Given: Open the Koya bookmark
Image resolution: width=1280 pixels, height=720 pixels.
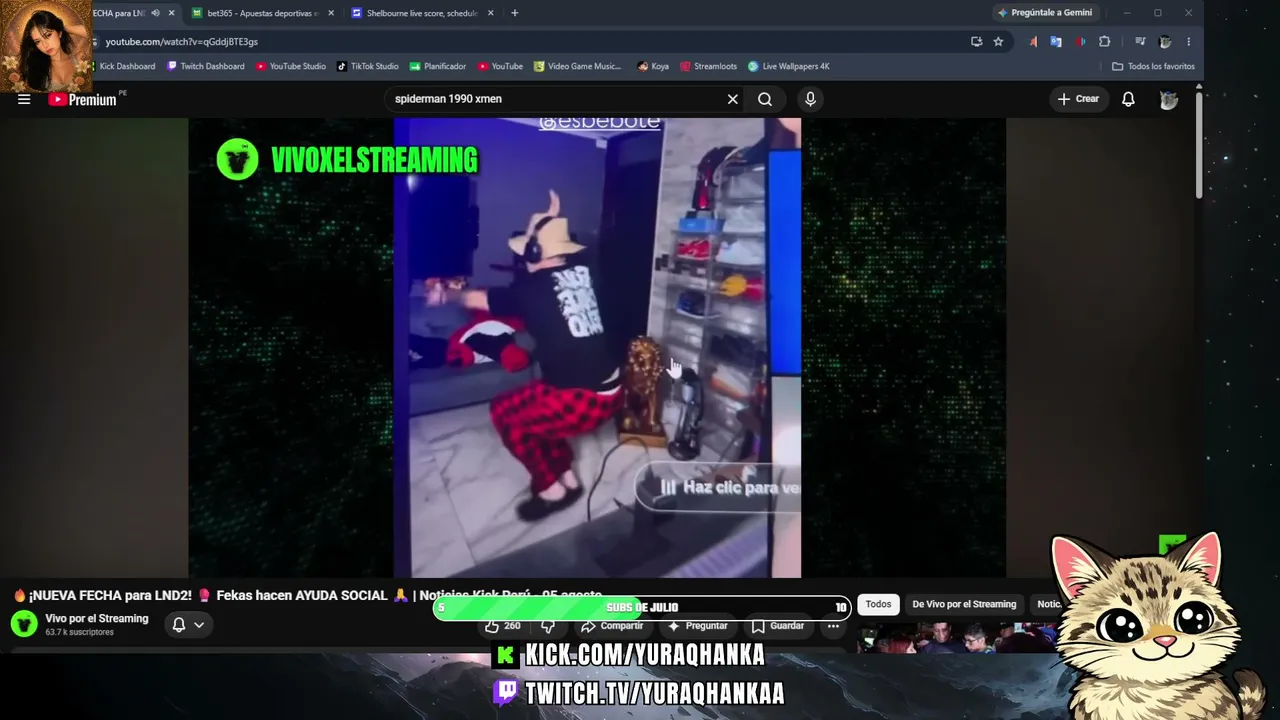Looking at the screenshot, I should pos(653,67).
